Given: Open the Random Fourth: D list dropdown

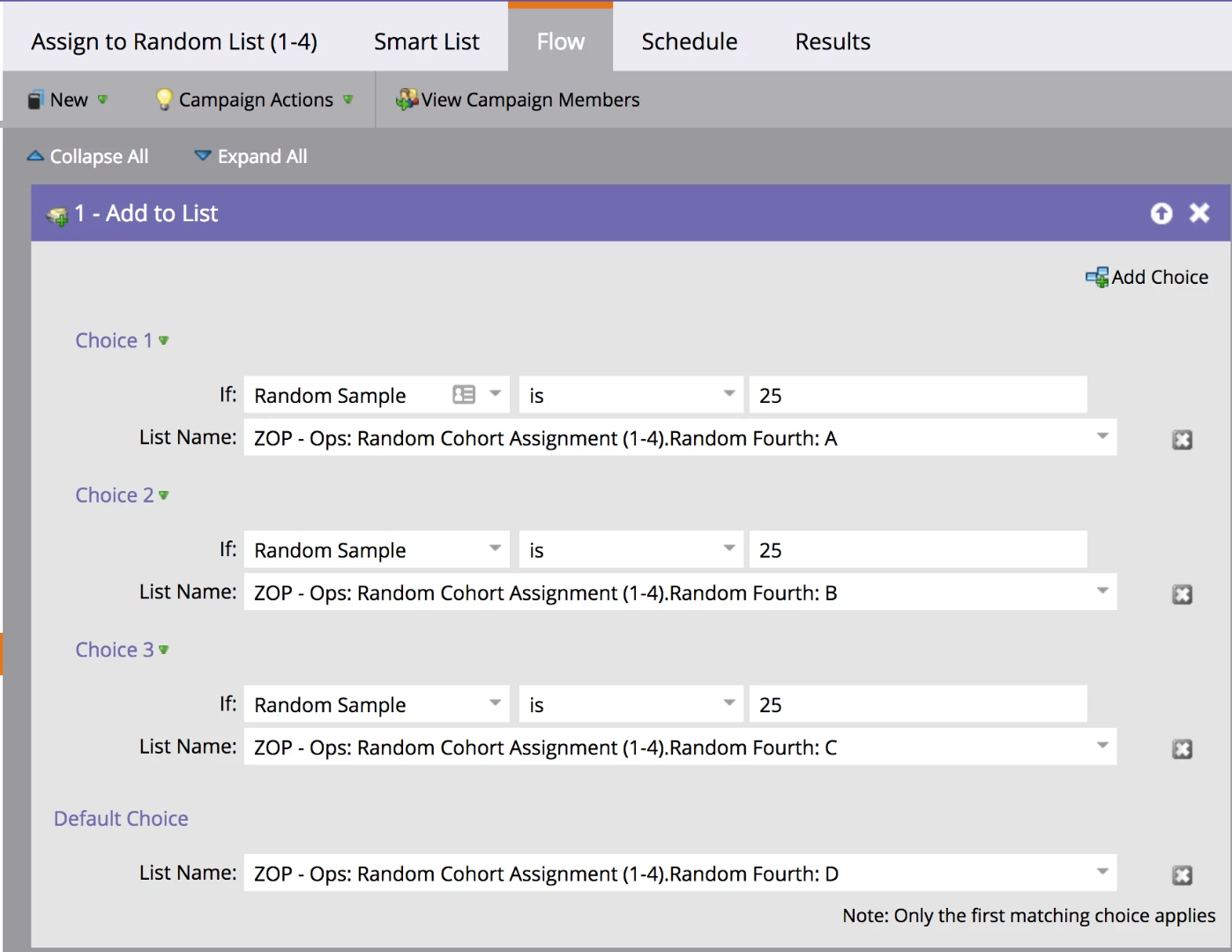Looking at the screenshot, I should pyautogui.click(x=680, y=873).
